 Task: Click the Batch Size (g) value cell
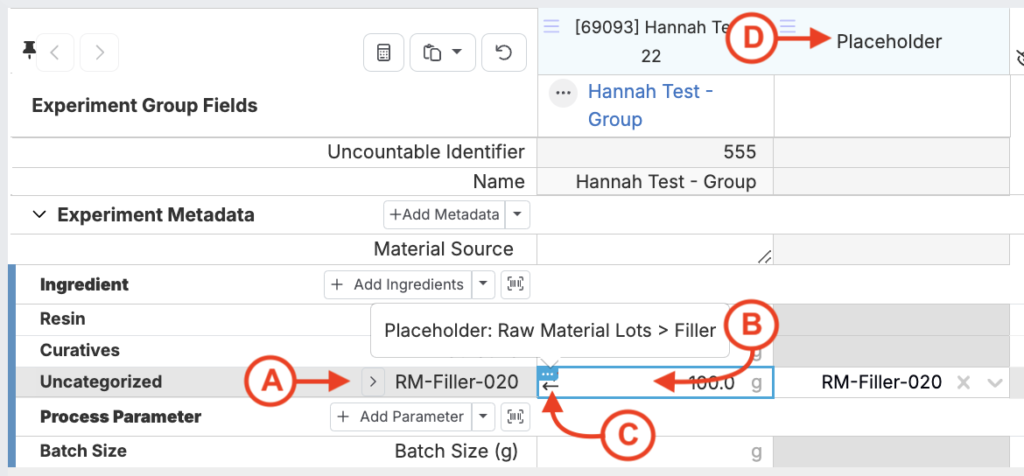pos(655,451)
